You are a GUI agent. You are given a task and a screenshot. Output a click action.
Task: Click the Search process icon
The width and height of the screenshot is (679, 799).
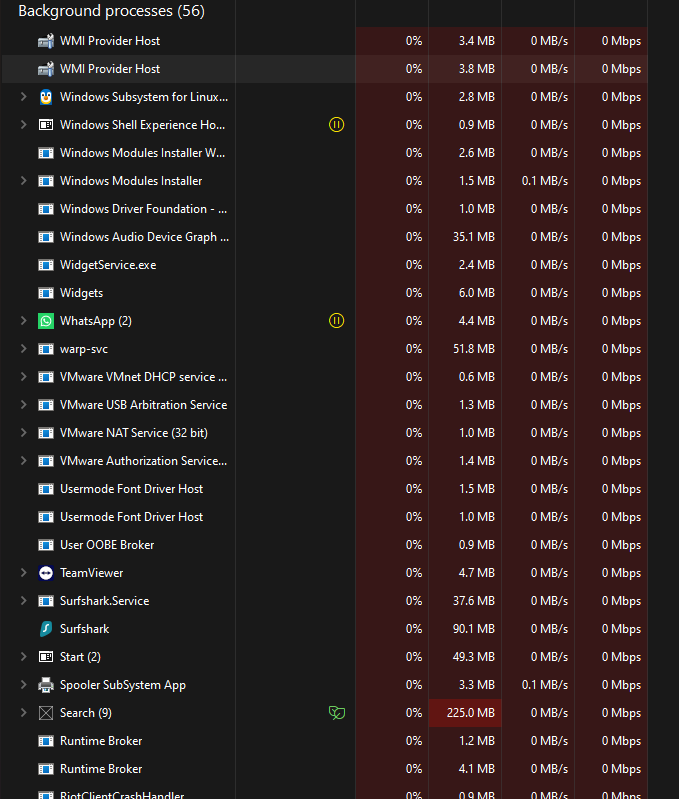46,713
